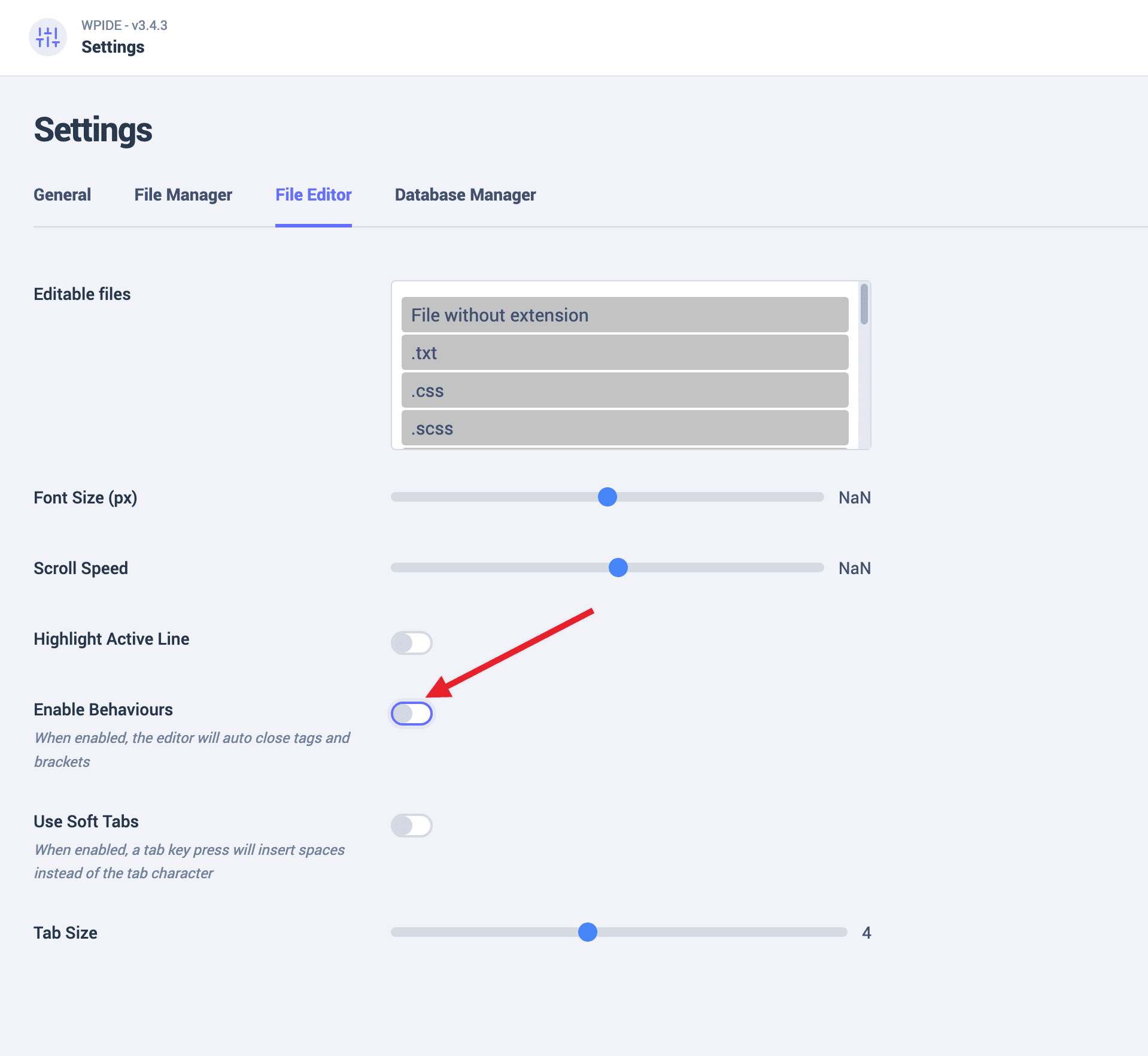Select the .txt editable file option

[625, 353]
